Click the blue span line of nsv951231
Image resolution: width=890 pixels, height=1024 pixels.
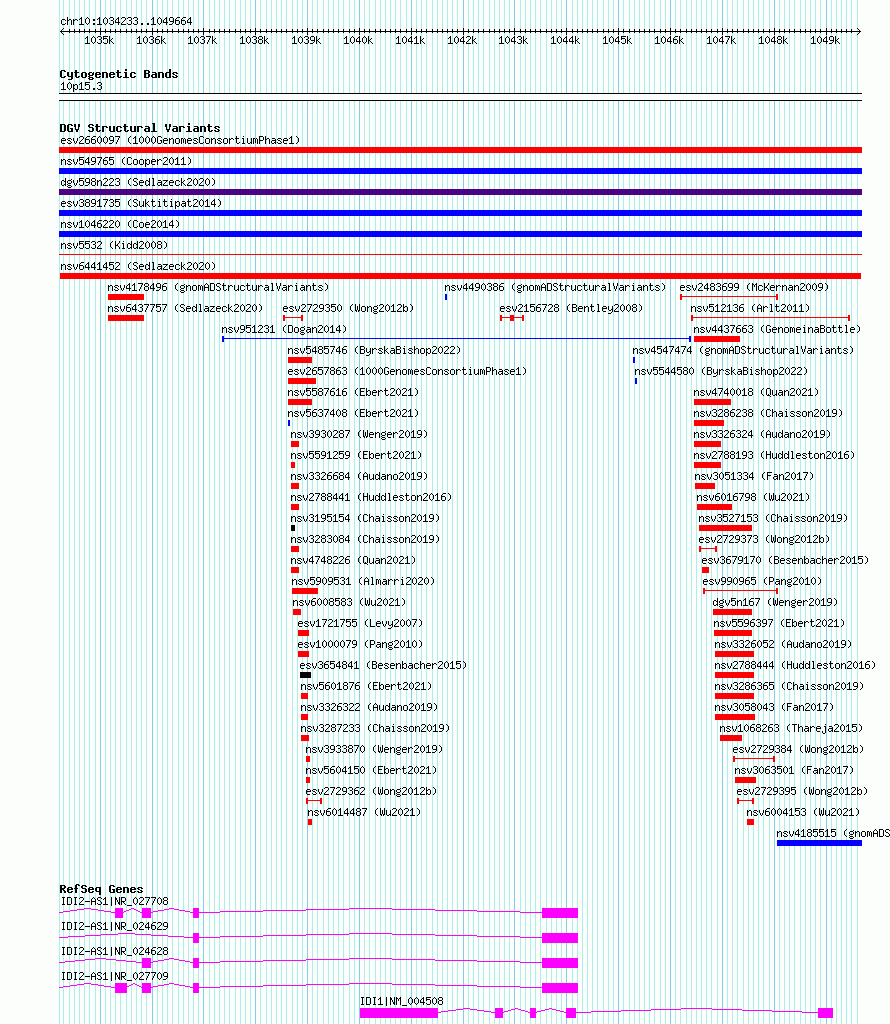click(x=456, y=339)
